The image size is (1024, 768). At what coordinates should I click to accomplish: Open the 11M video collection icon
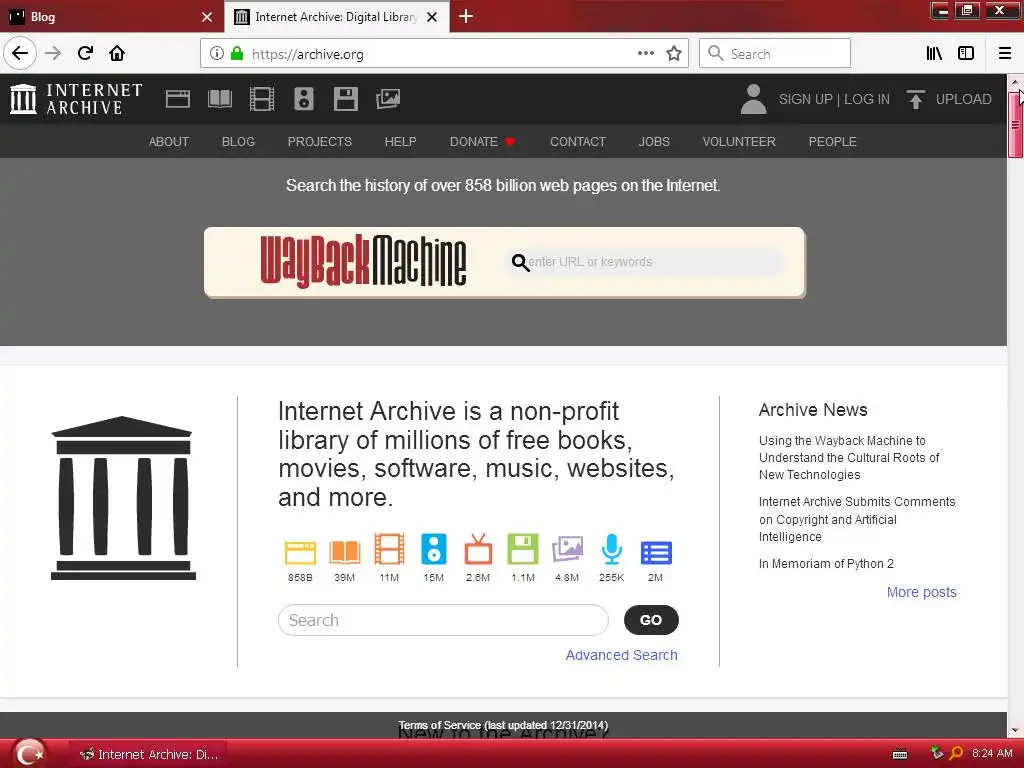pos(389,549)
